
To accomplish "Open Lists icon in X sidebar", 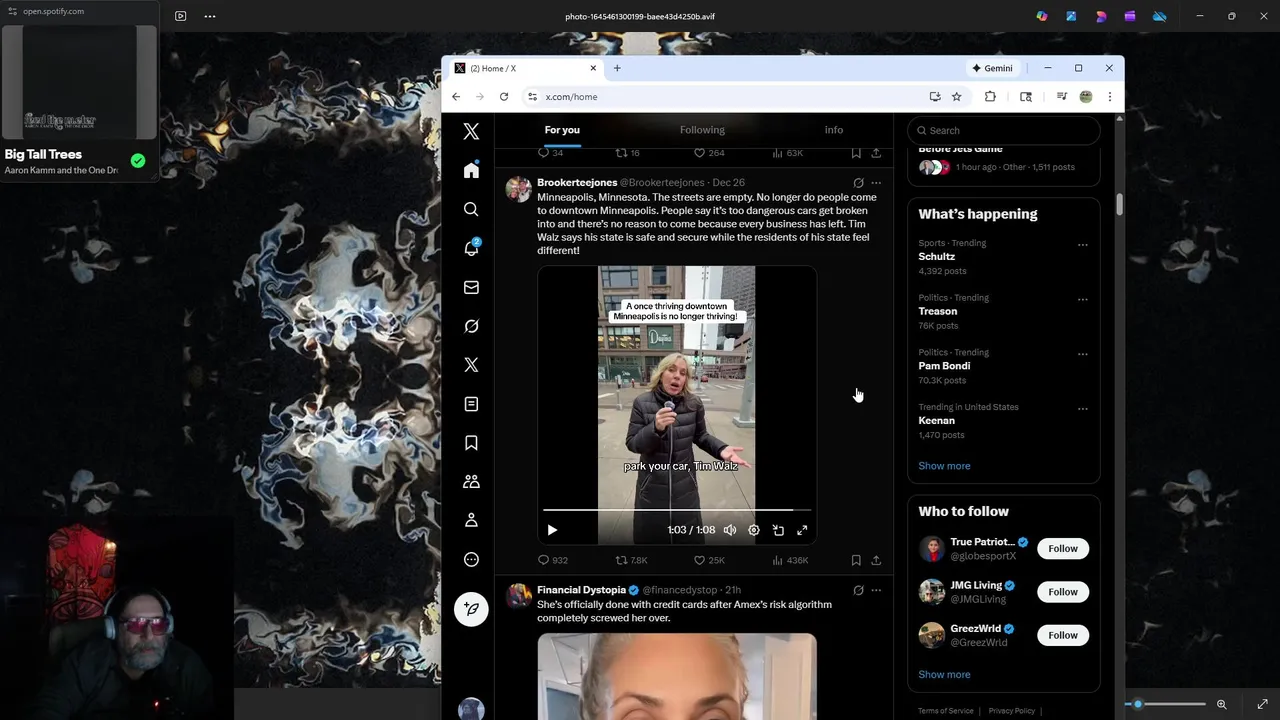I will tap(471, 404).
